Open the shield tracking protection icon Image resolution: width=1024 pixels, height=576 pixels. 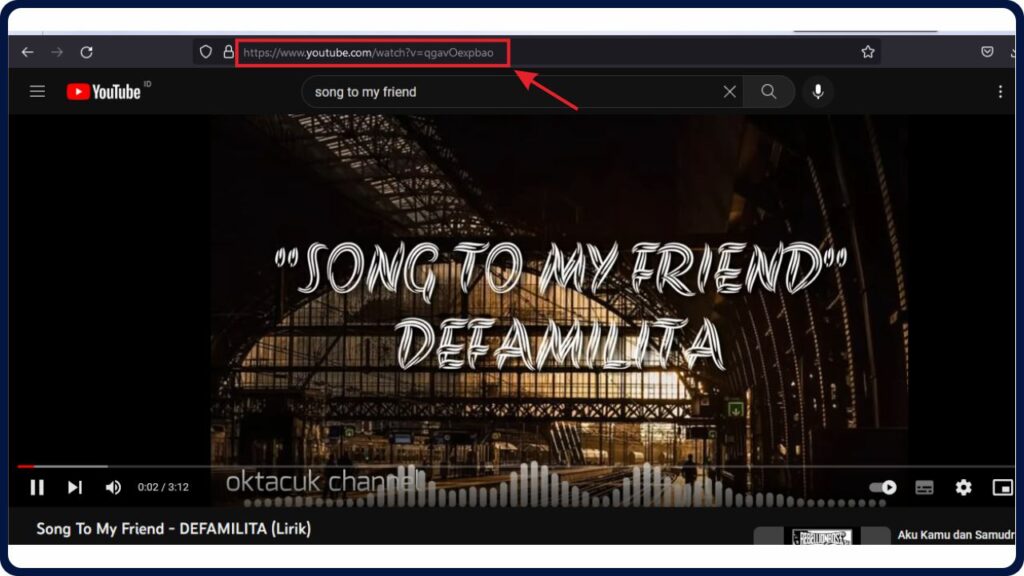206,52
